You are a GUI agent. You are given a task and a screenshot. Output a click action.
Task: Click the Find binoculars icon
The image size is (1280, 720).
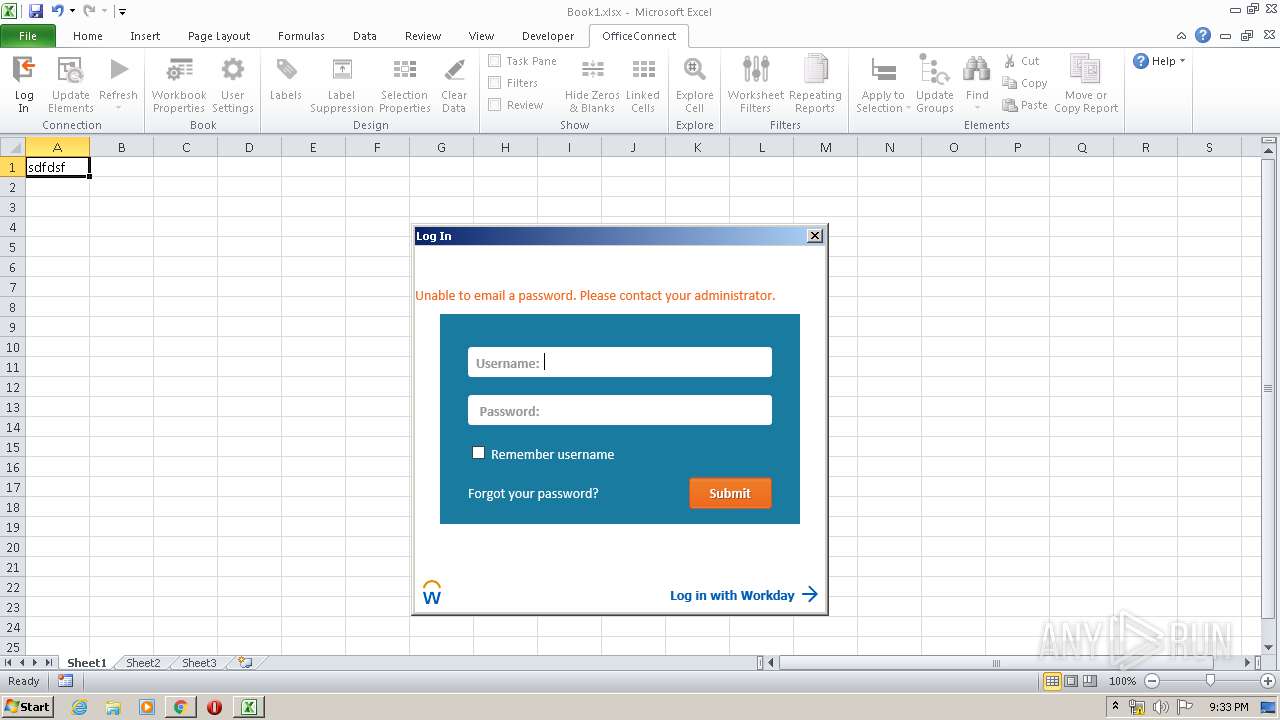click(x=977, y=70)
